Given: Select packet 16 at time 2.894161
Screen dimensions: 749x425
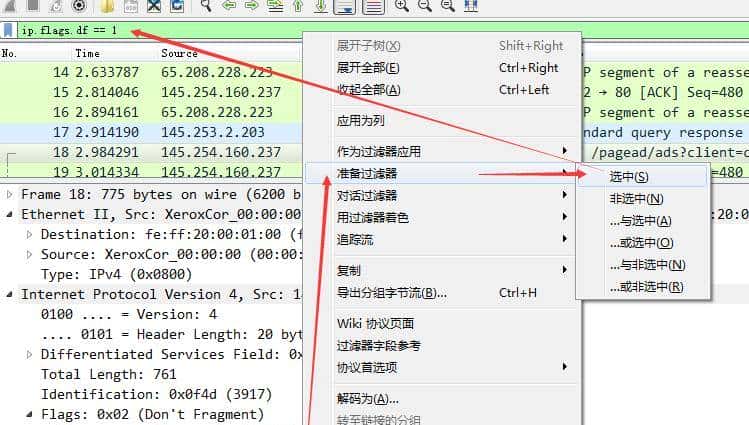Looking at the screenshot, I should click(151, 112).
